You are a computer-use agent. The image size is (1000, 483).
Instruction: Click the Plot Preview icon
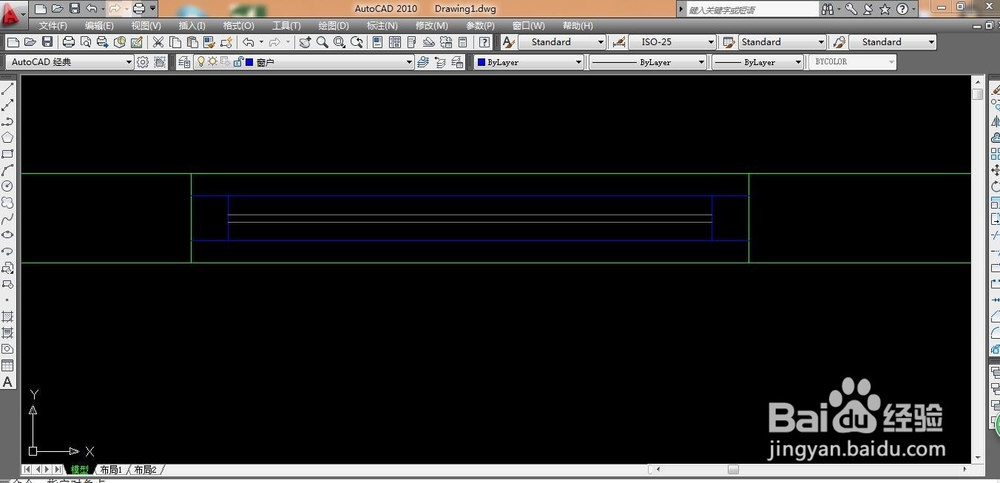point(85,42)
